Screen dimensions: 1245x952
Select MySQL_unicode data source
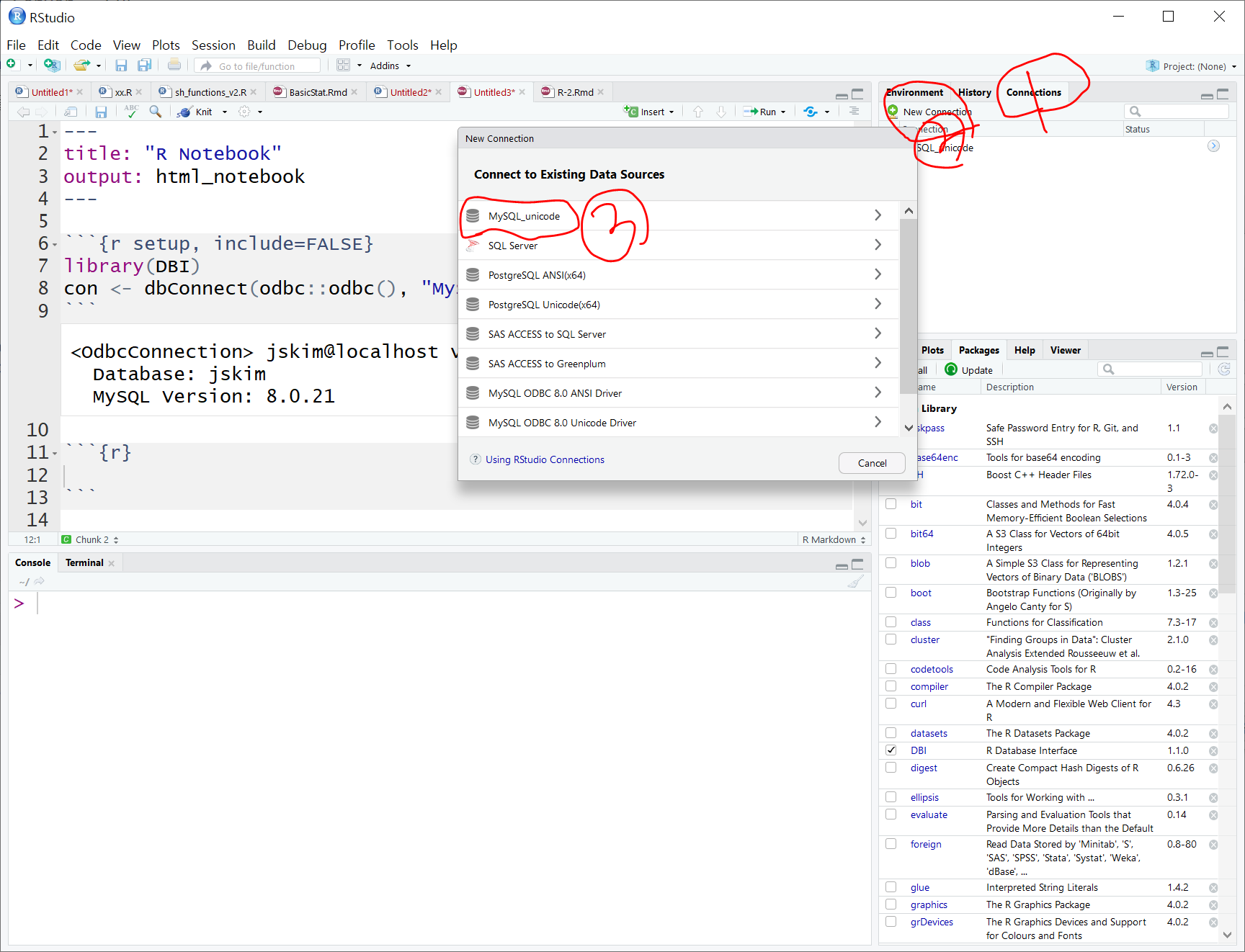679,215
